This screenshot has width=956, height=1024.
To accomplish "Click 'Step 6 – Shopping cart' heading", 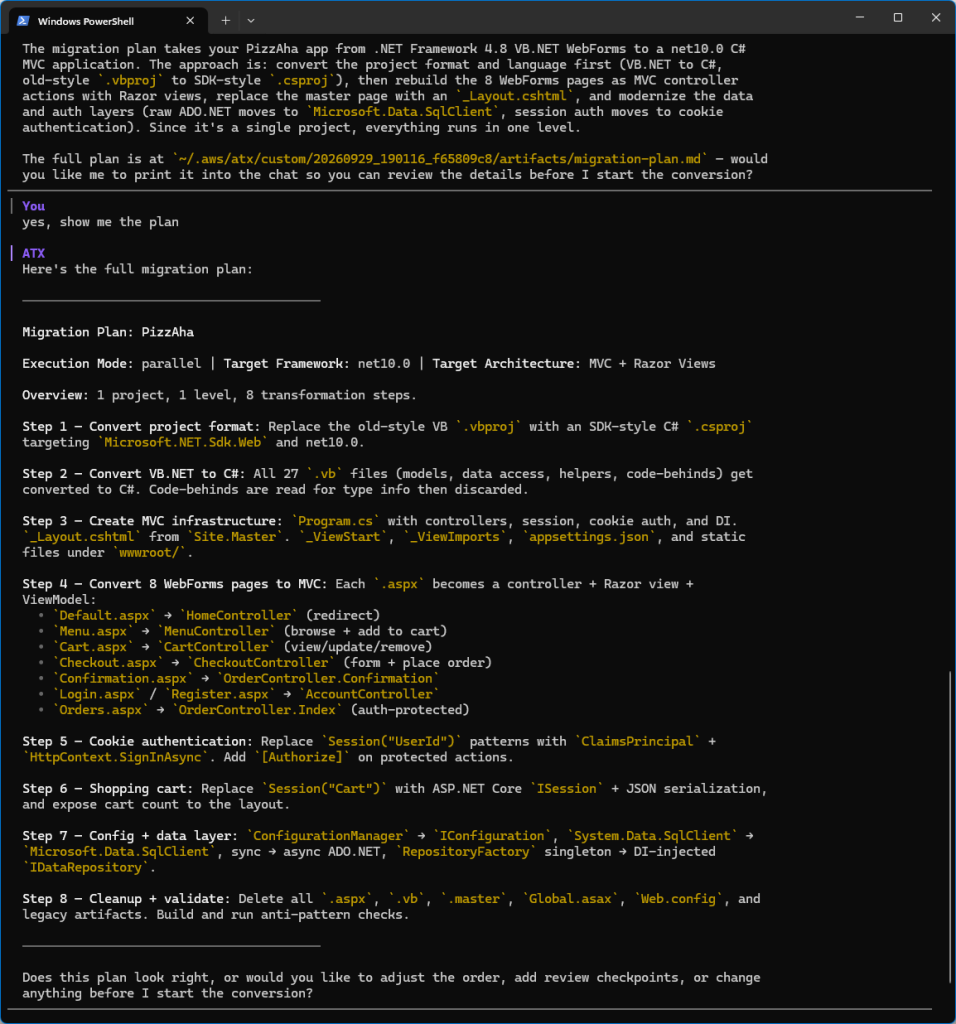I will point(108,789).
